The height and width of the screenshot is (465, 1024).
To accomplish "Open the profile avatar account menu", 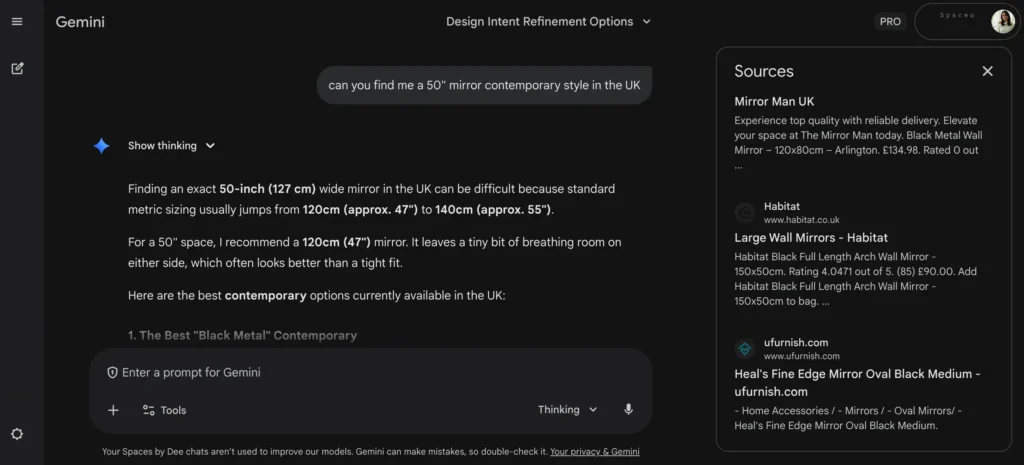I will (1002, 21).
